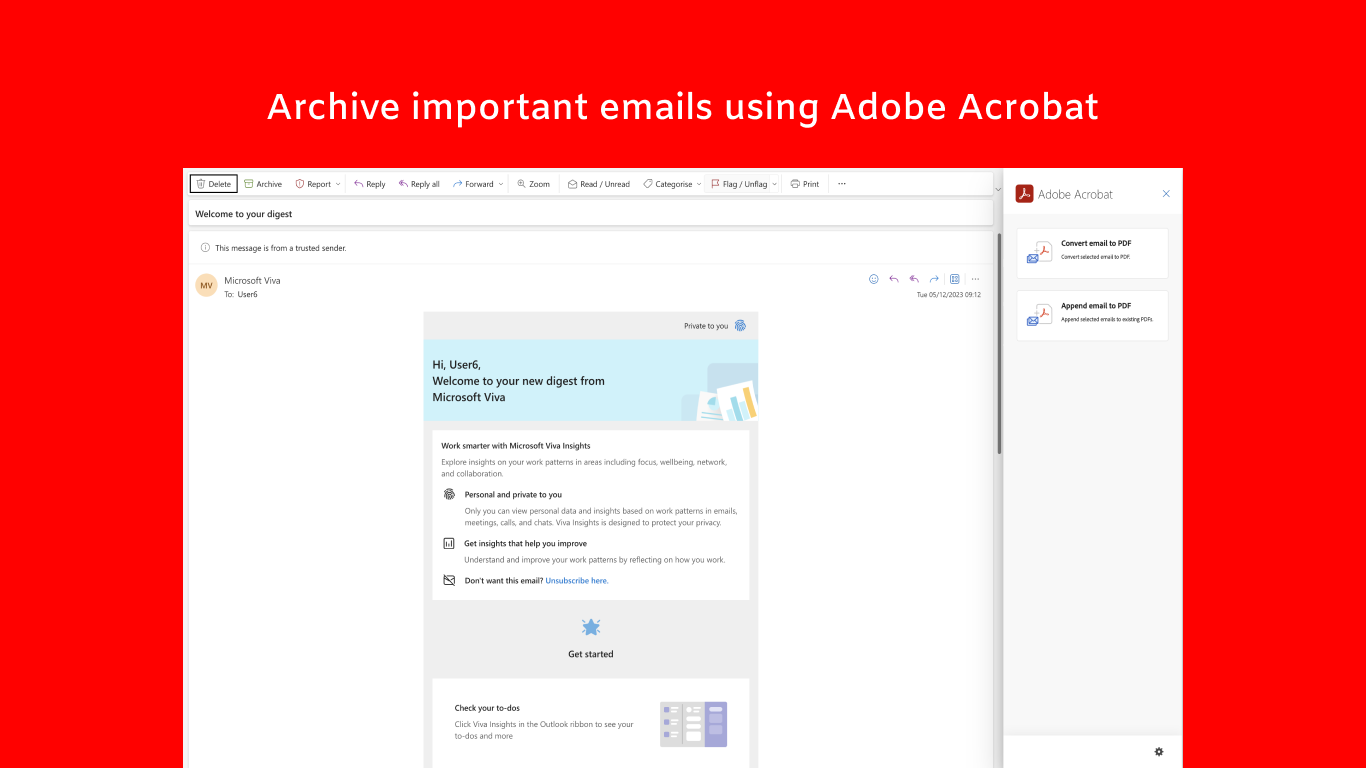Open the Flag / Unflag dropdown arrow
This screenshot has width=1366, height=768.
pyautogui.click(x=774, y=184)
